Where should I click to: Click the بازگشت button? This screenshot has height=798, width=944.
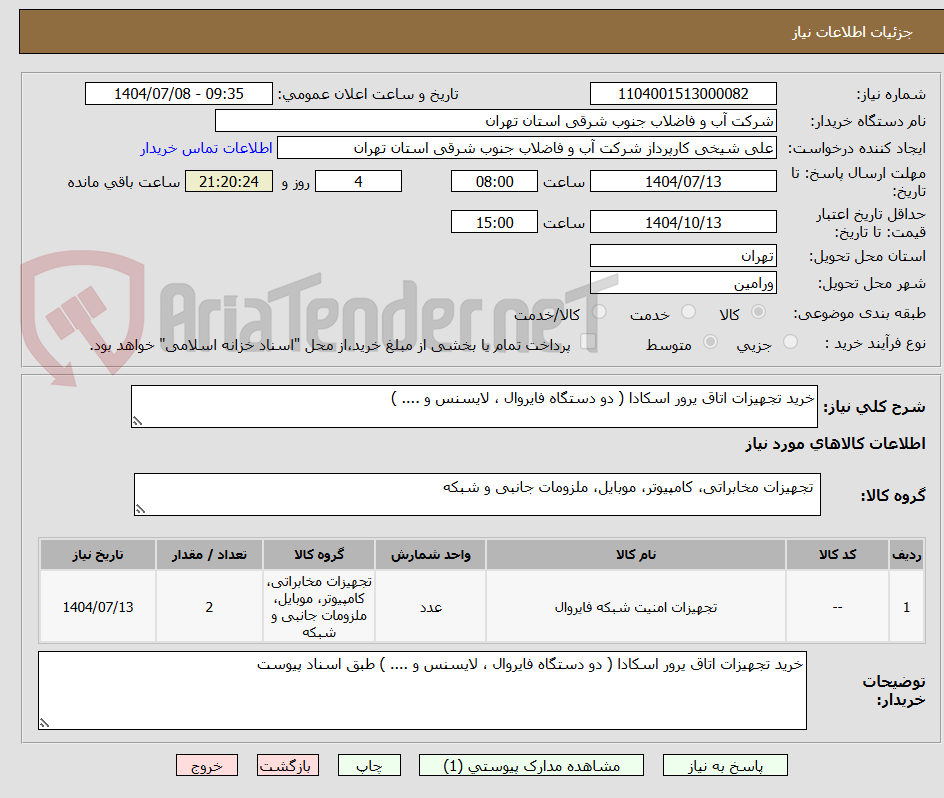tap(288, 765)
